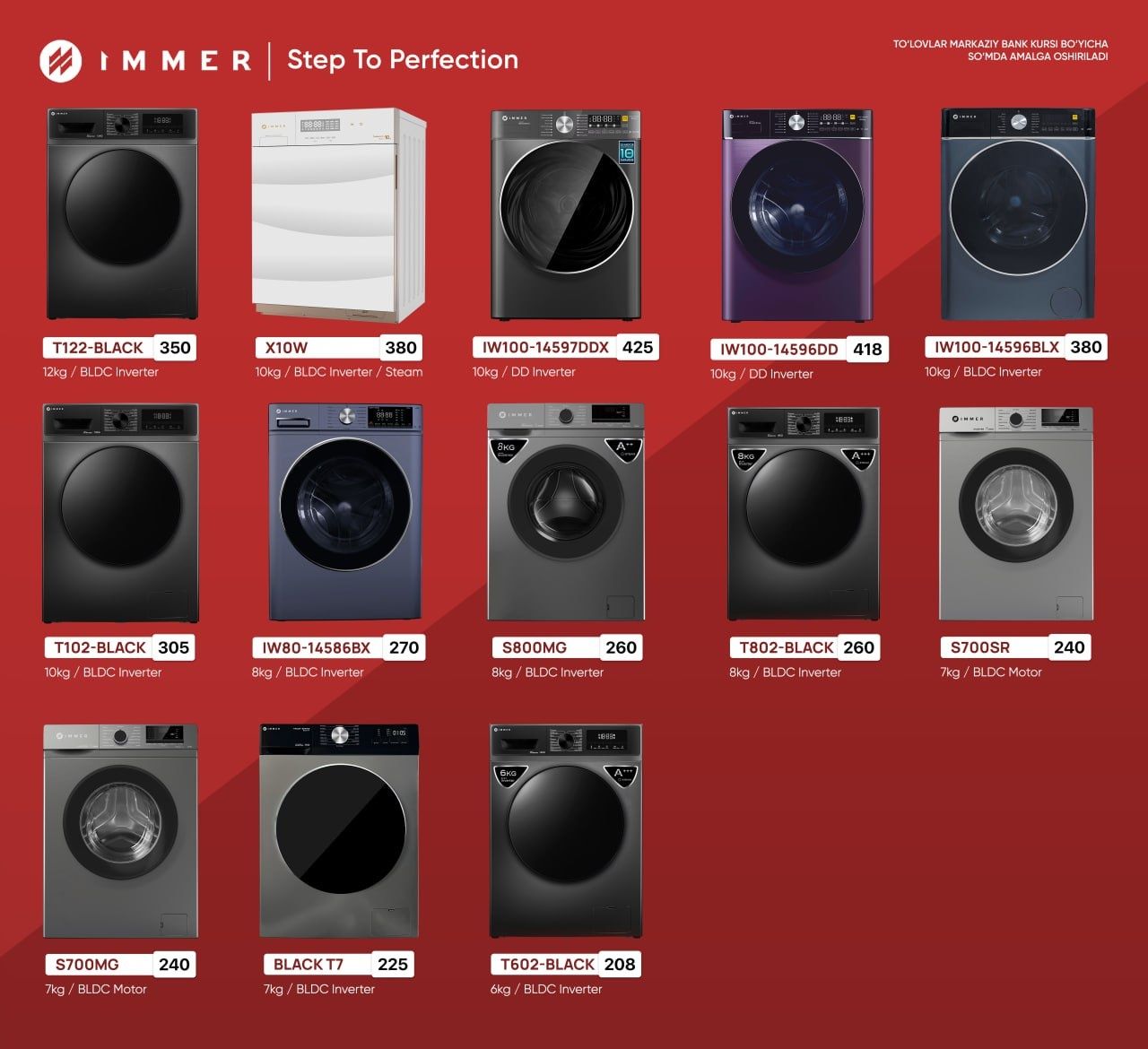Select the T102-BLACK washer image

(121, 513)
